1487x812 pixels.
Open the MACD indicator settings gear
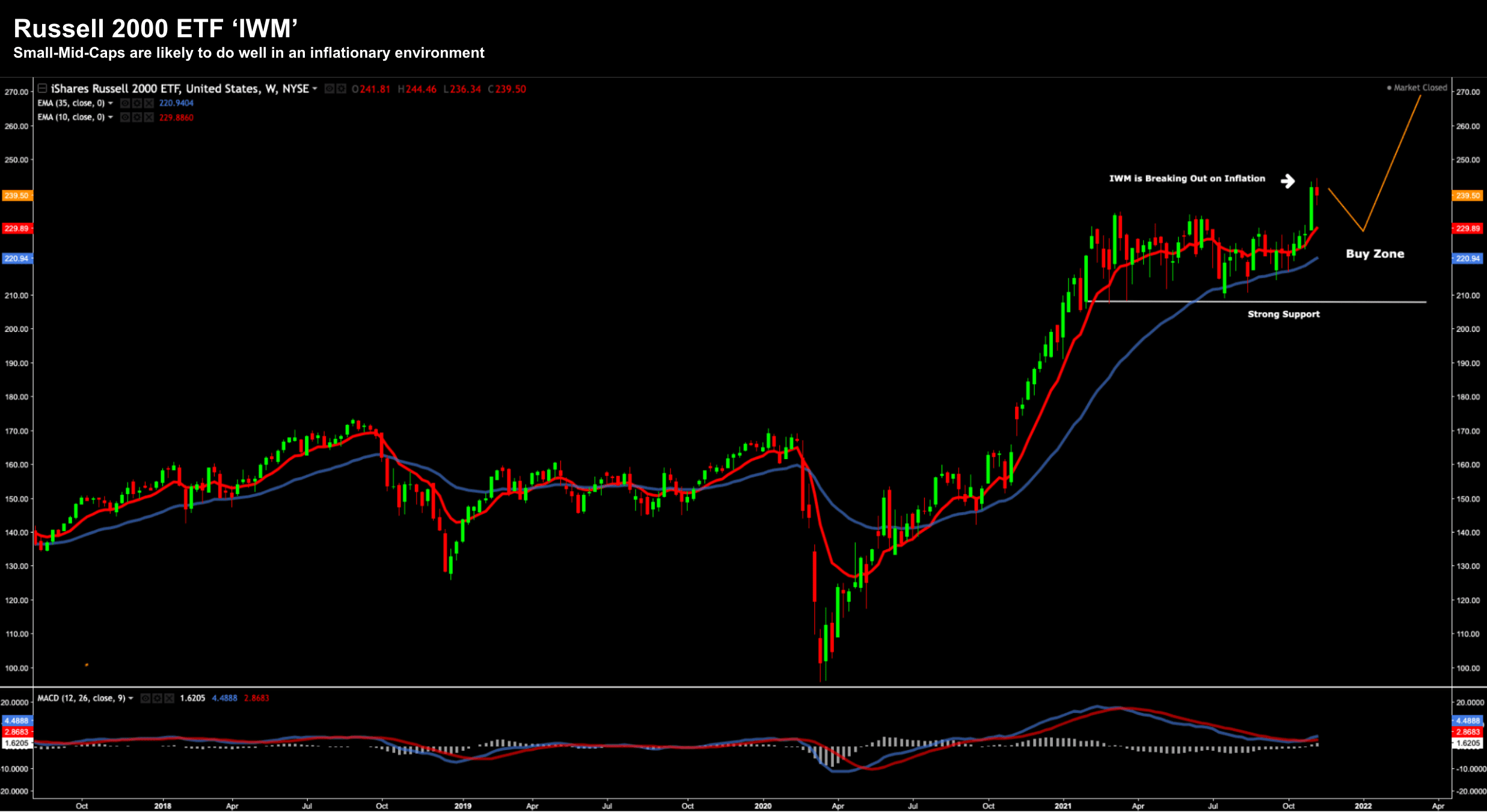click(x=157, y=698)
